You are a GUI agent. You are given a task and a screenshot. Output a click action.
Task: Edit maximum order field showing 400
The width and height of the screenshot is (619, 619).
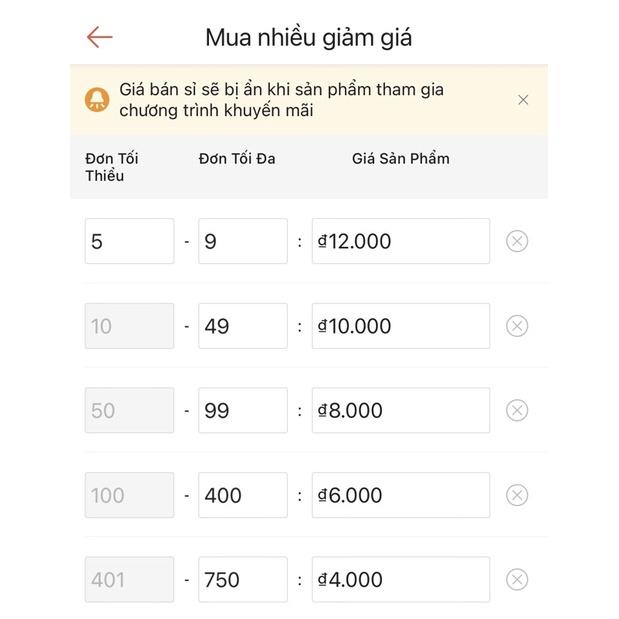point(242,495)
